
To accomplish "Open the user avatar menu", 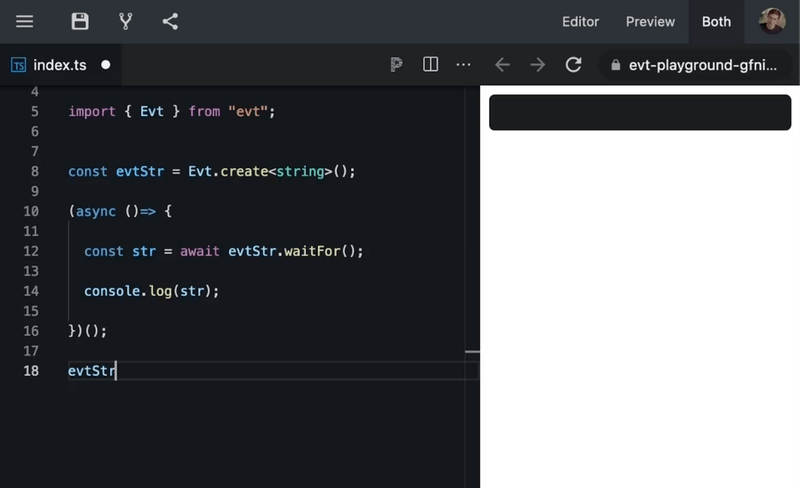I will pos(772,21).
